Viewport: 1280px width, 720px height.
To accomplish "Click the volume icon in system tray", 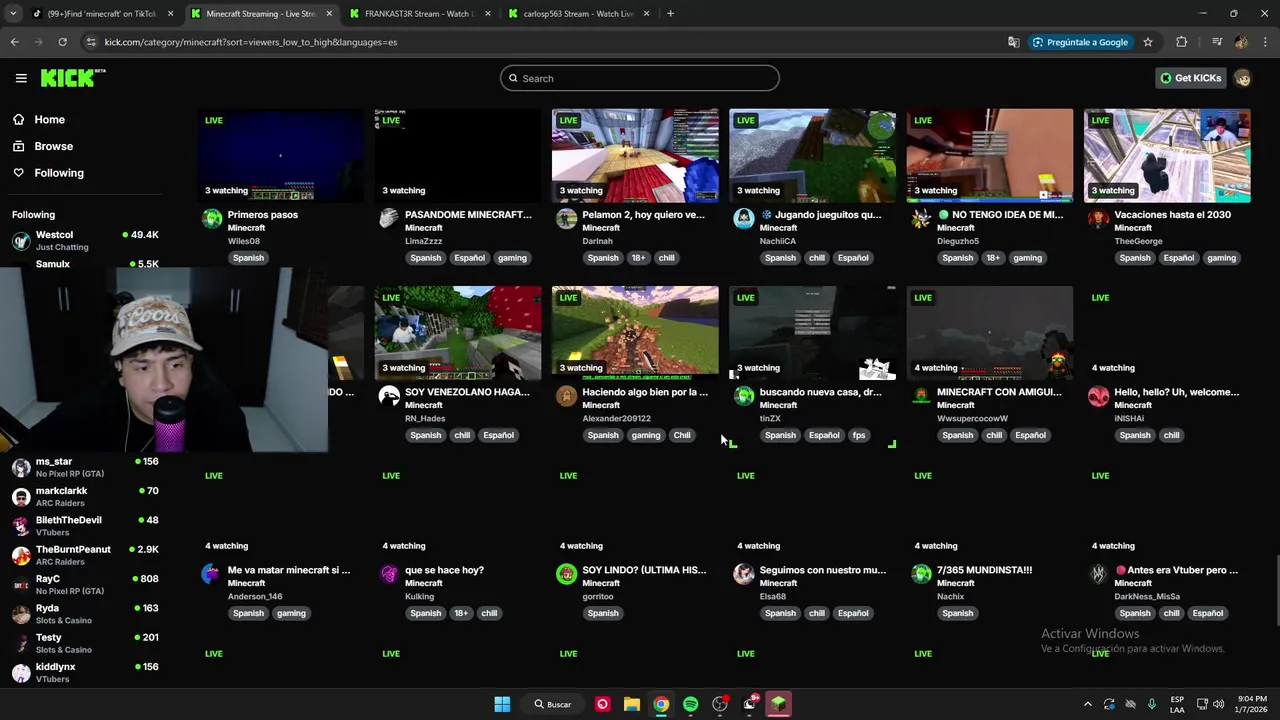I will (x=1218, y=704).
